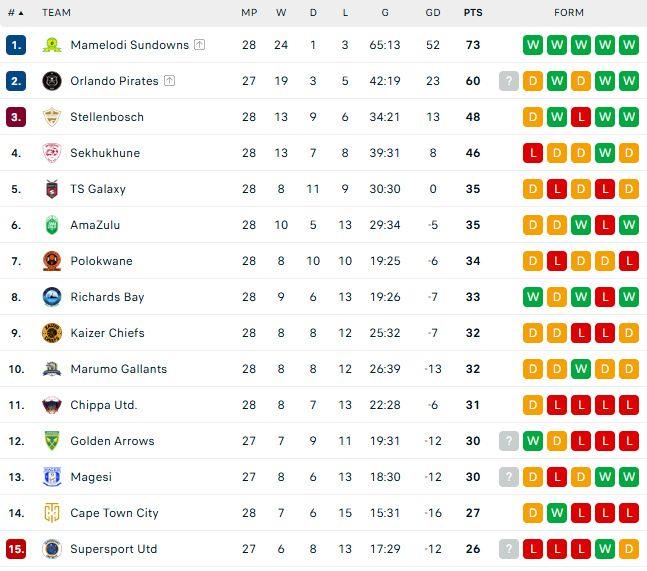Click upcoming match question badge for Orlando Pirates
Screen dimensions: 647x571
[x=509, y=81]
